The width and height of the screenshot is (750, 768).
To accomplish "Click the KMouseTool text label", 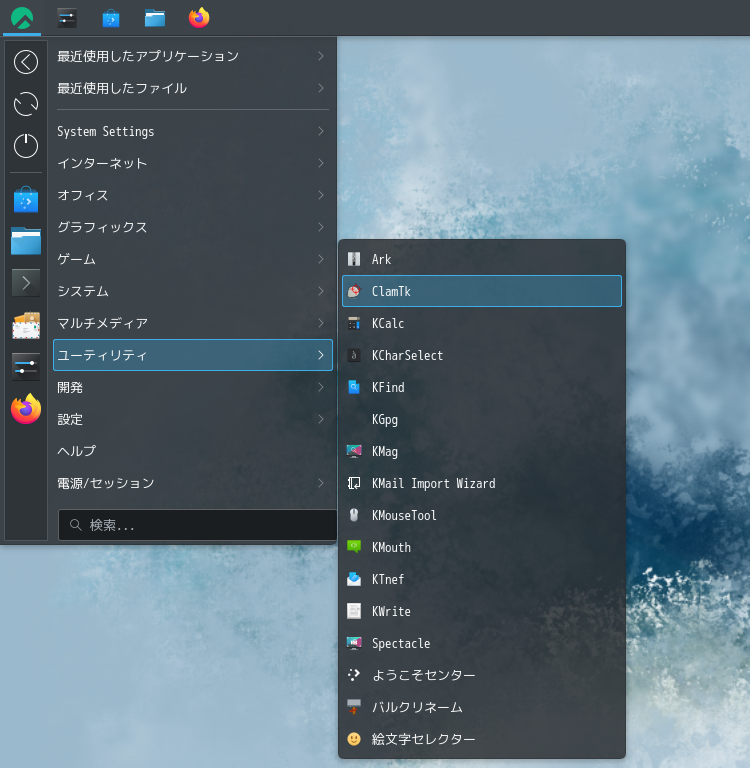I will pos(404,515).
